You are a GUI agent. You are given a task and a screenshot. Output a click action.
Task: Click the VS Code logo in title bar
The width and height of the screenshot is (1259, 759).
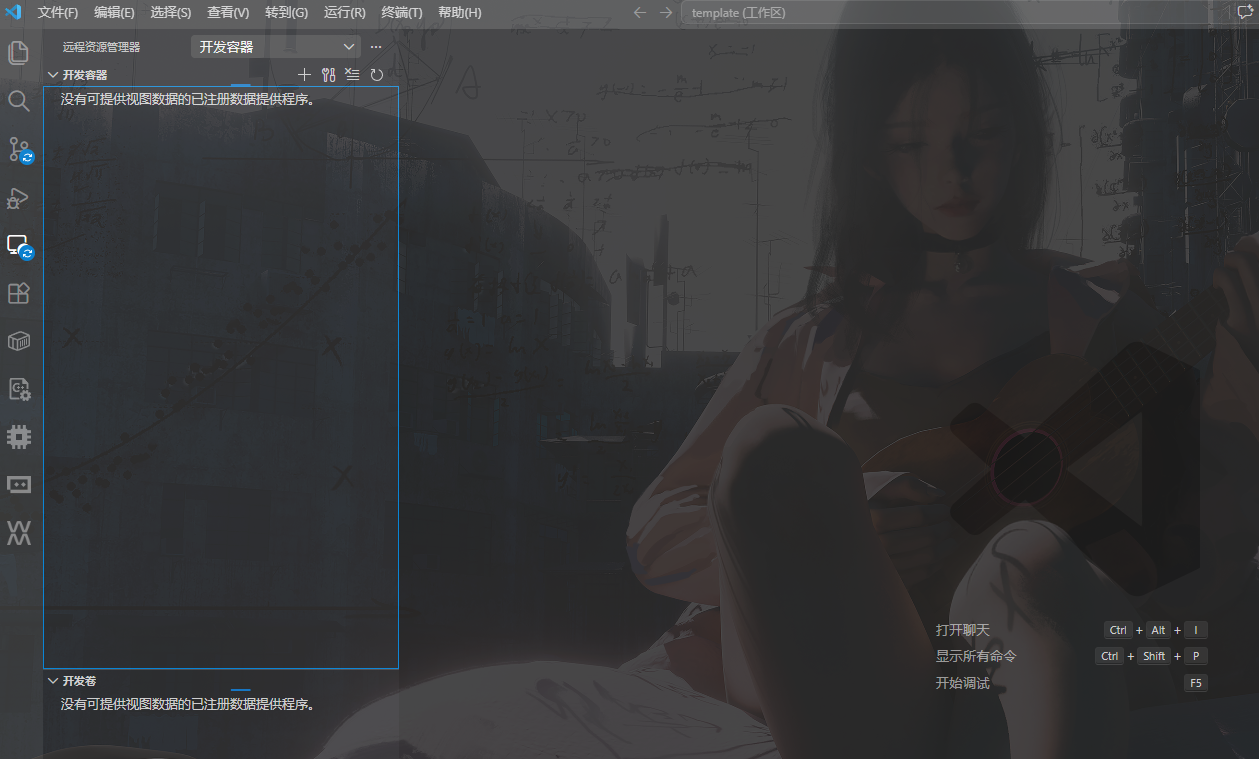(x=14, y=12)
